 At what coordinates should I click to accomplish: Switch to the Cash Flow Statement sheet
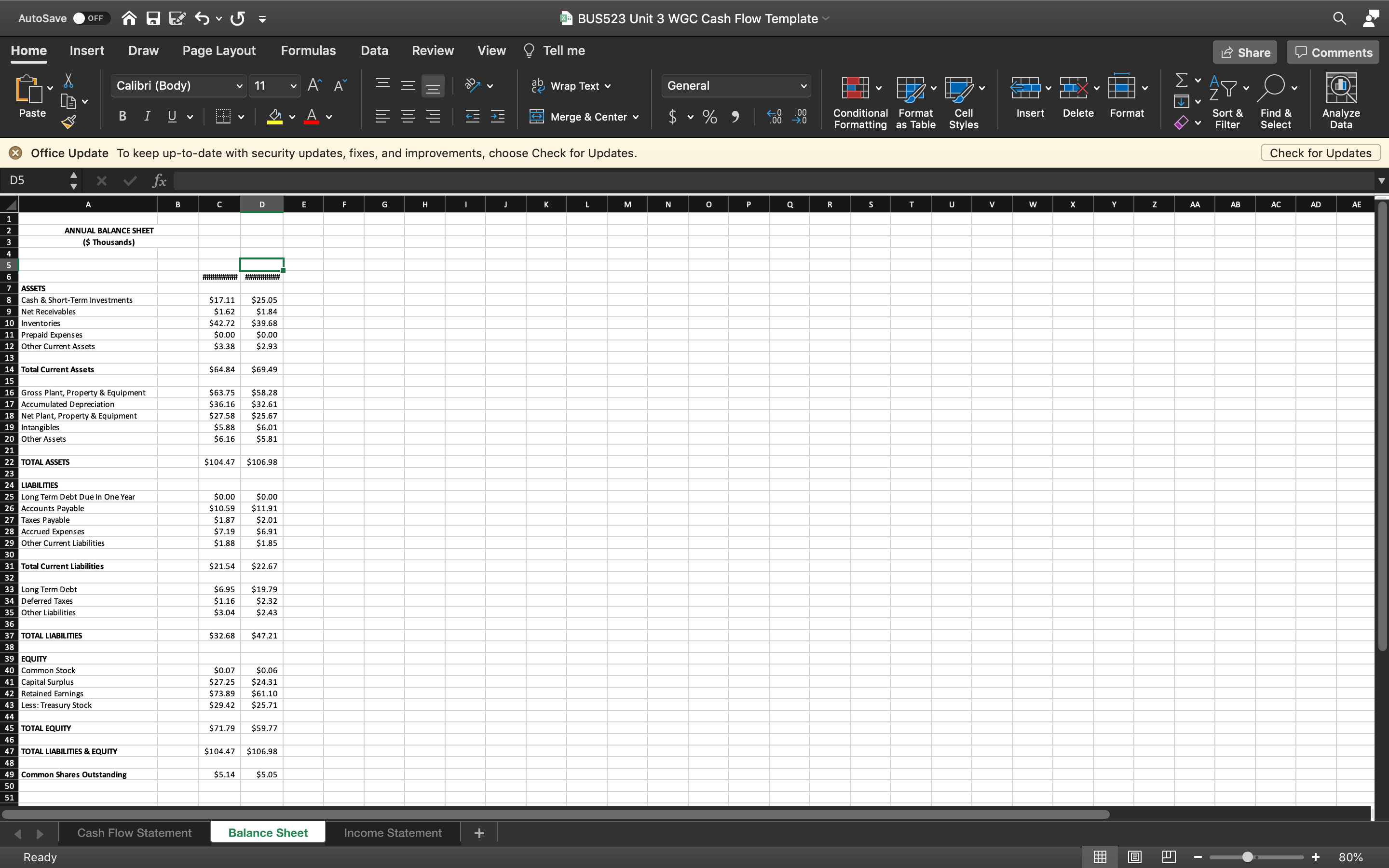click(134, 832)
